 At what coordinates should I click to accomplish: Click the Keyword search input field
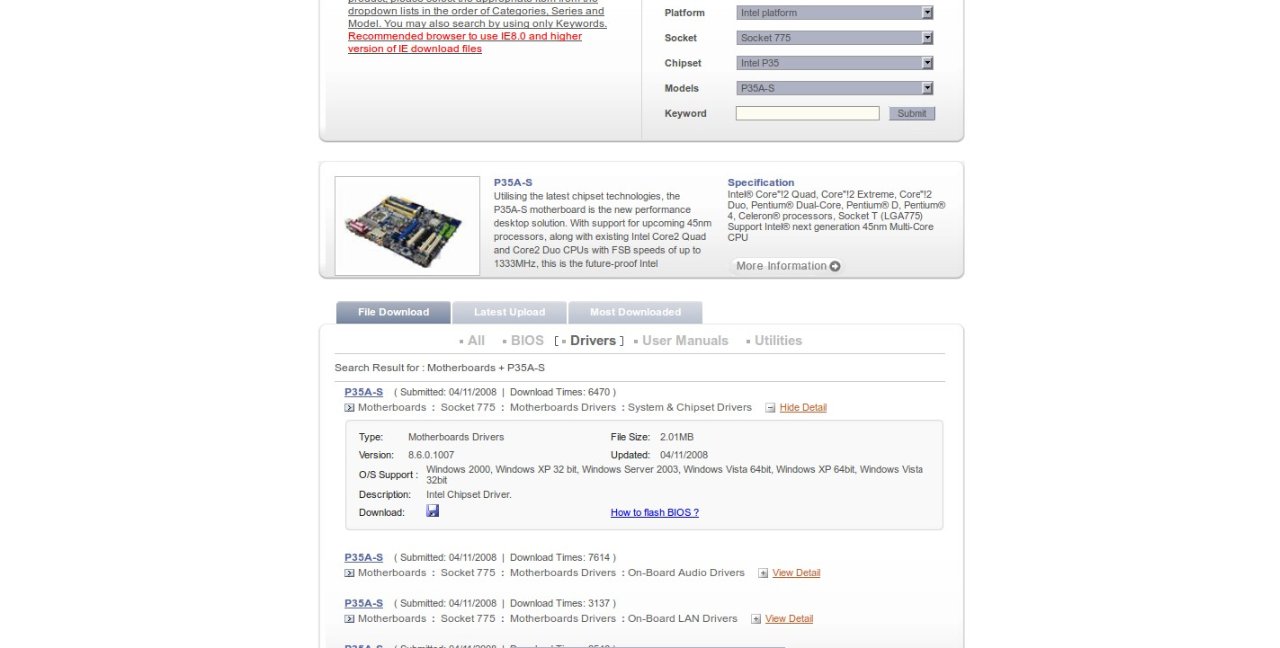807,114
